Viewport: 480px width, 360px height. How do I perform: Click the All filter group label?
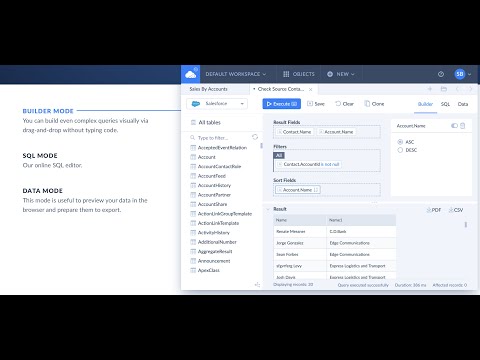(279, 155)
